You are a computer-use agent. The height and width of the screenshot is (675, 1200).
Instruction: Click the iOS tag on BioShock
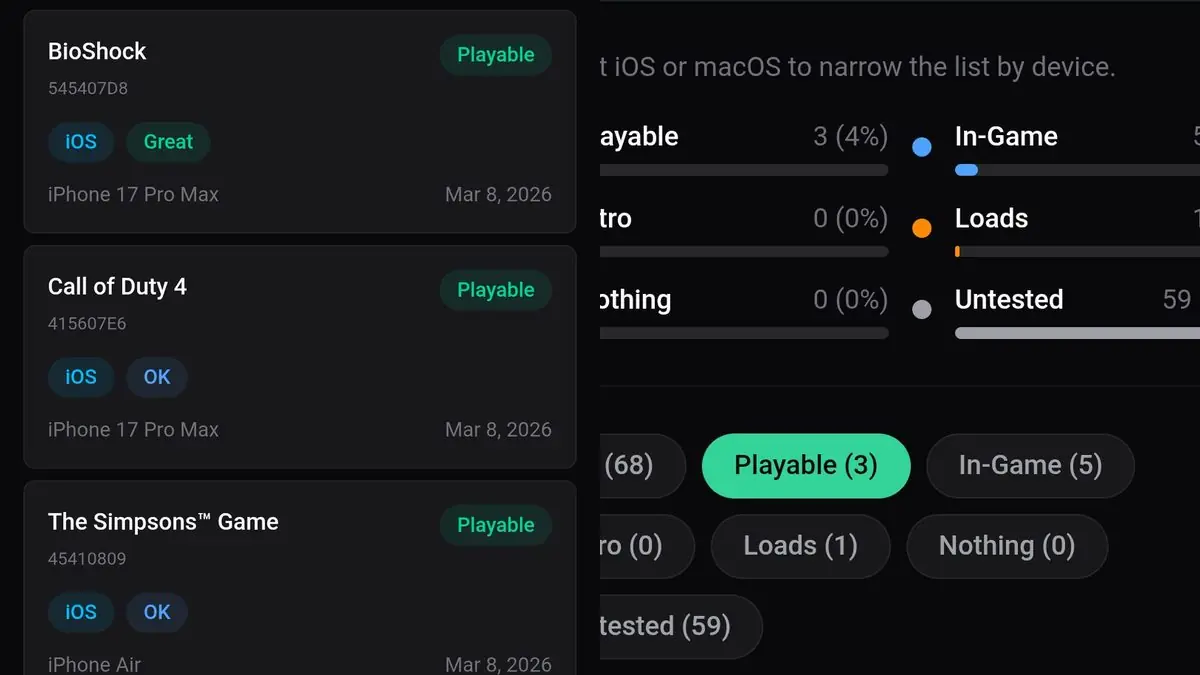point(81,142)
